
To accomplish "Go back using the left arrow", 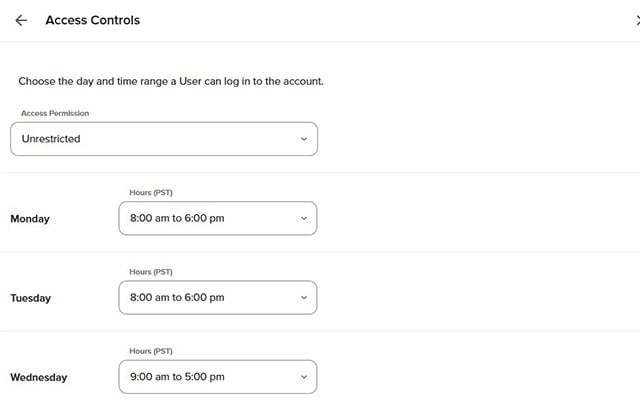I will coord(21,20).
